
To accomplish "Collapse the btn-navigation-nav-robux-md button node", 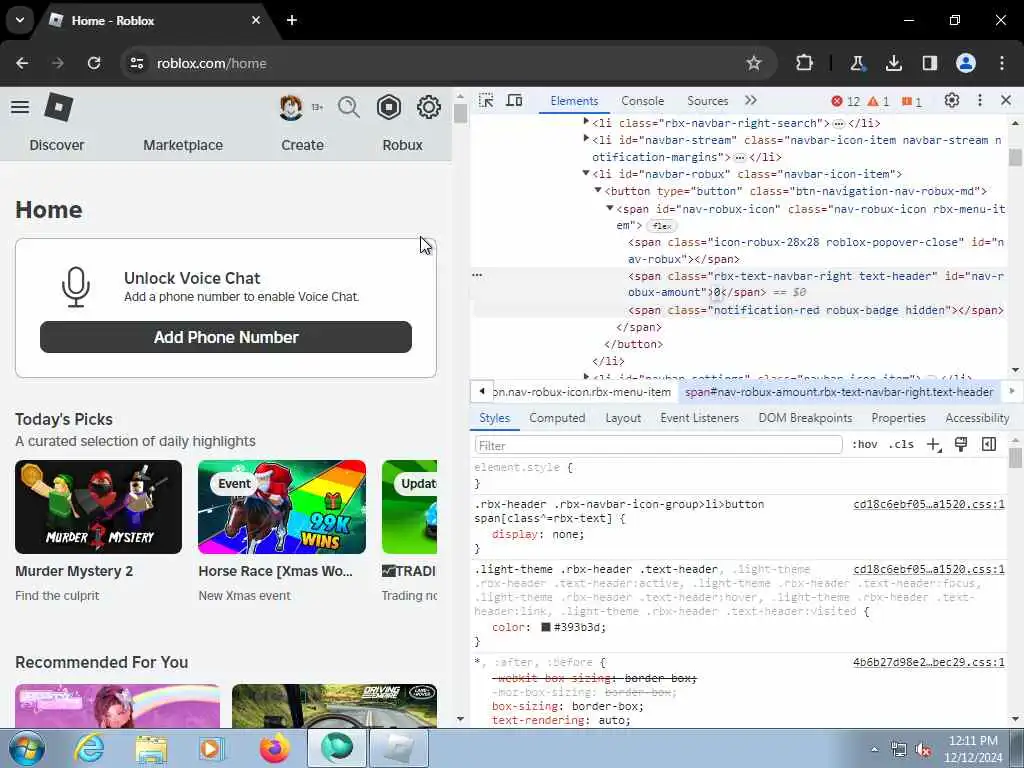I will coord(598,191).
